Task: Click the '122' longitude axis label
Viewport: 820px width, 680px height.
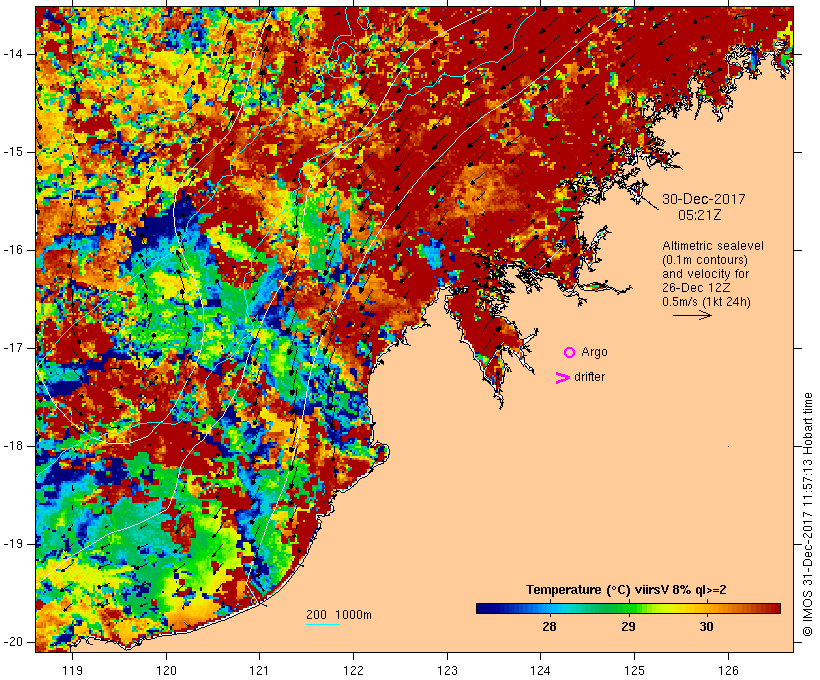Action: [354, 670]
